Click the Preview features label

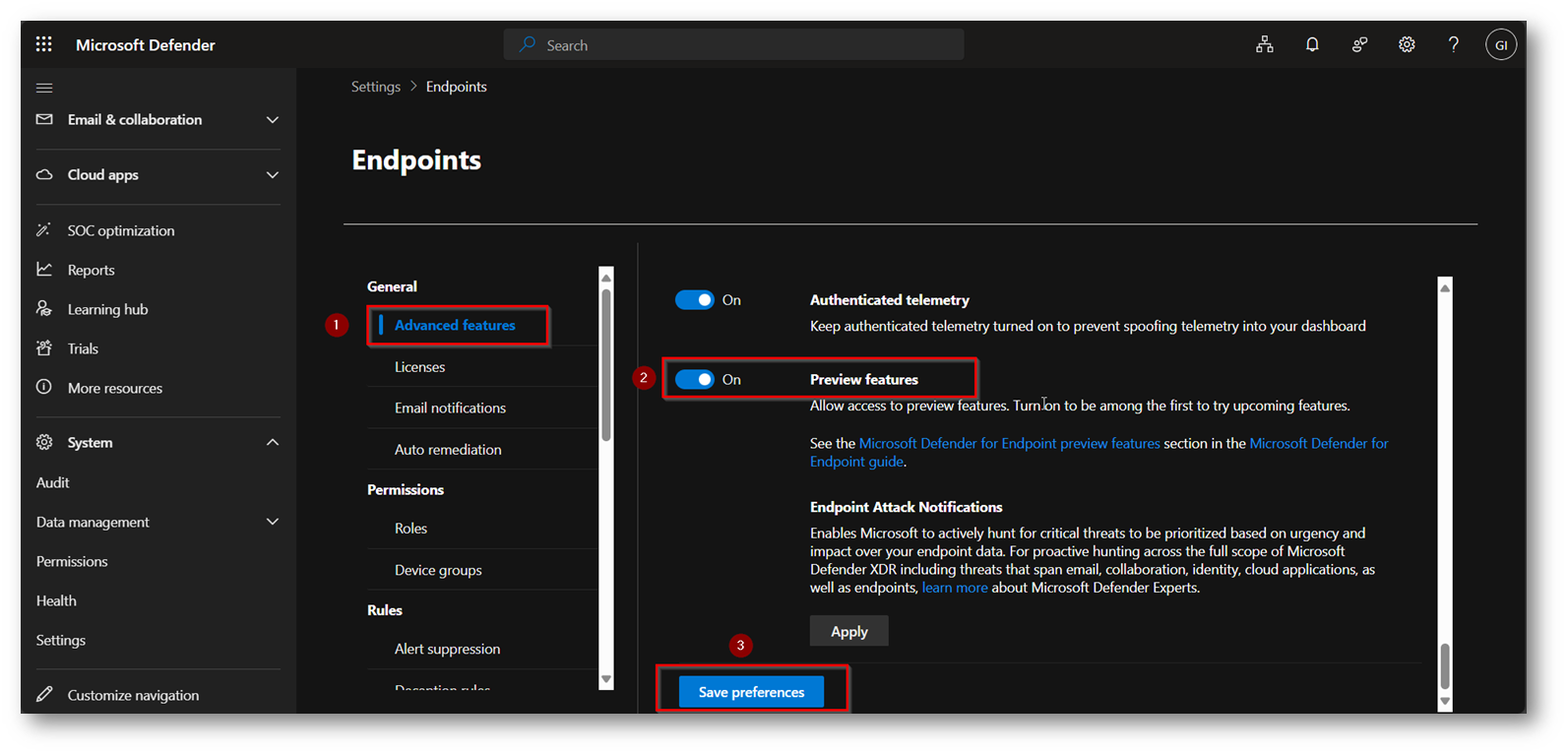click(x=863, y=379)
